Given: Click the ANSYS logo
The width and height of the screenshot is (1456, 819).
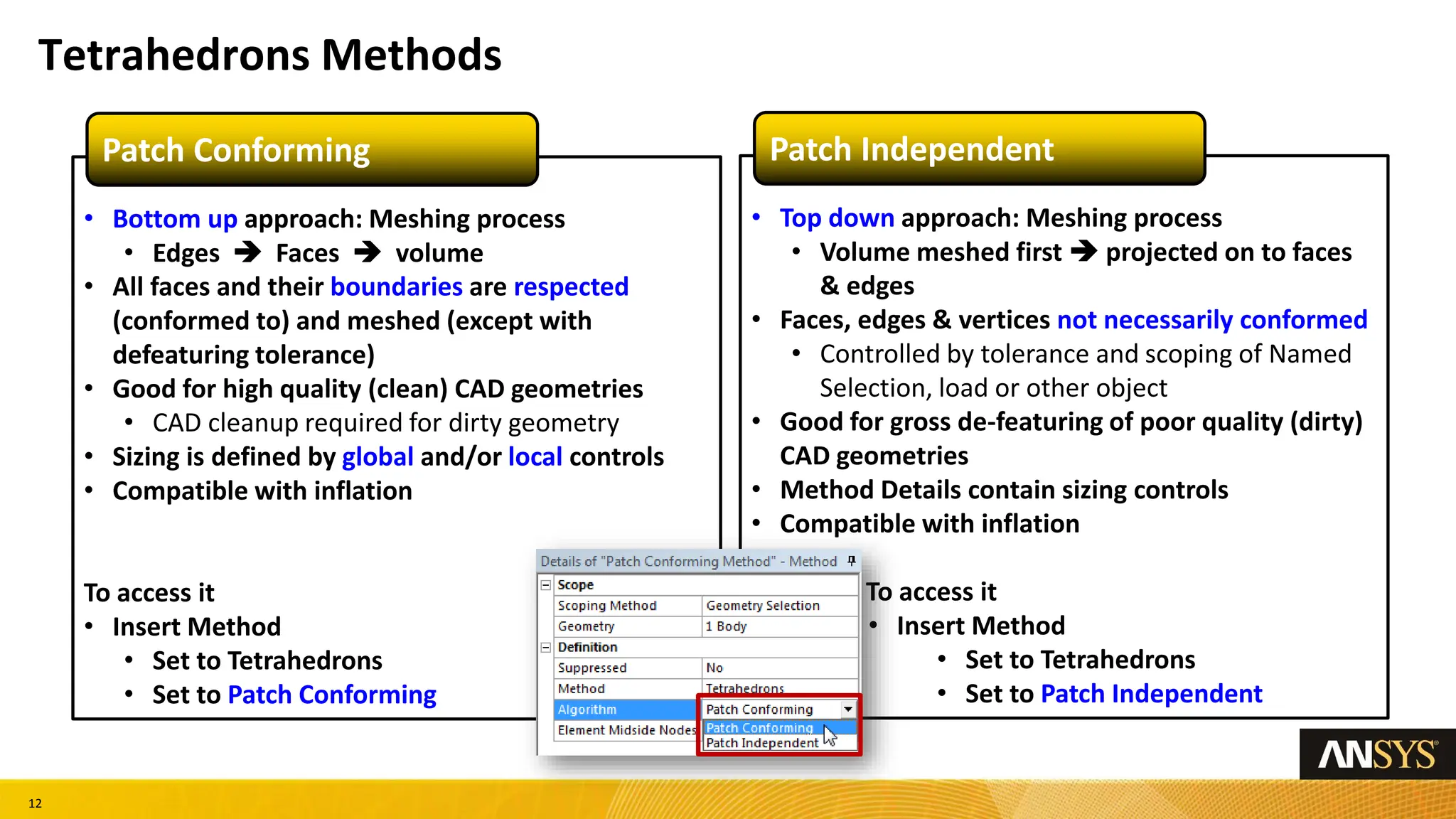Looking at the screenshot, I should [1377, 754].
